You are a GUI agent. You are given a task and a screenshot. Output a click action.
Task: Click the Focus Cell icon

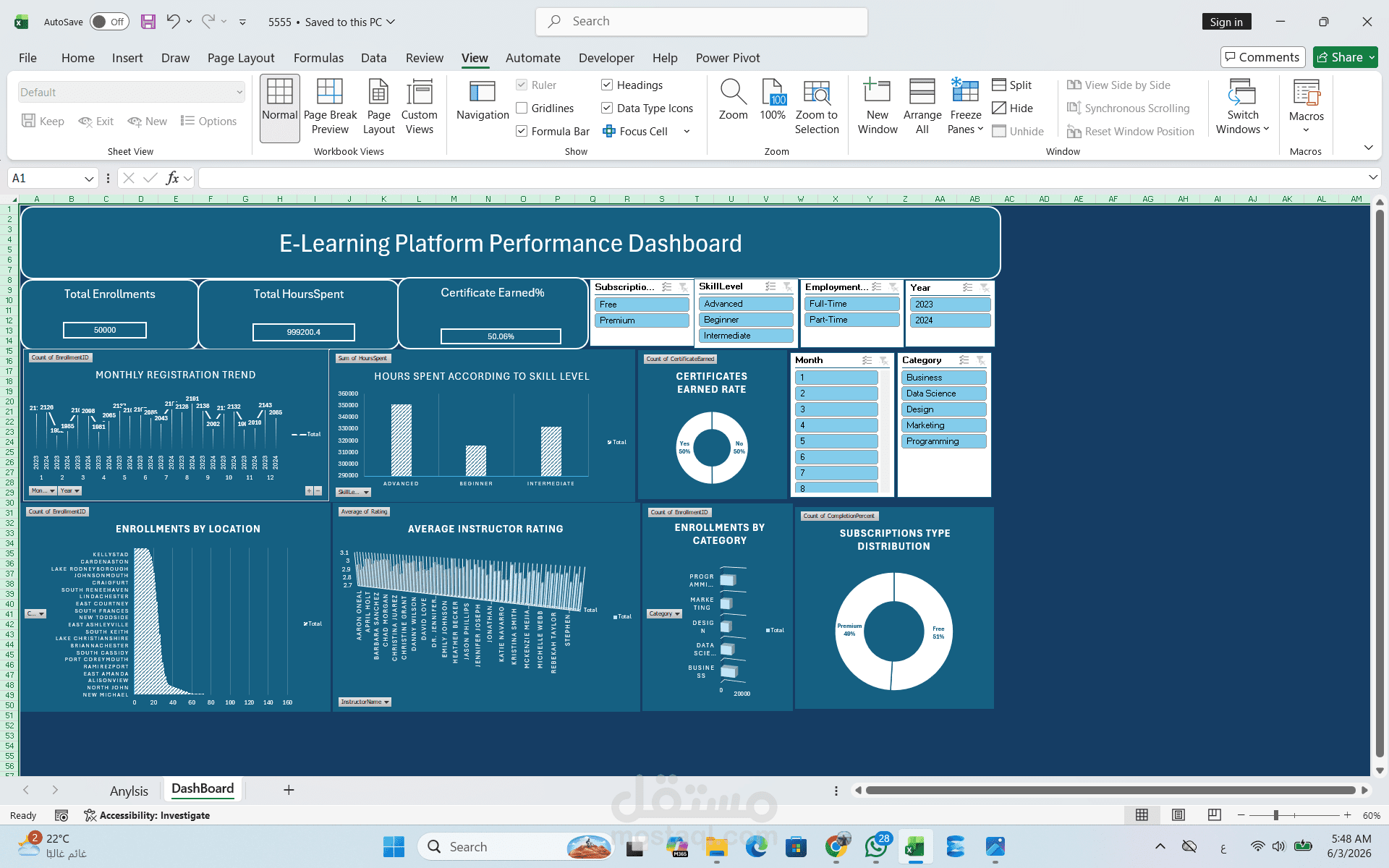[x=609, y=132]
